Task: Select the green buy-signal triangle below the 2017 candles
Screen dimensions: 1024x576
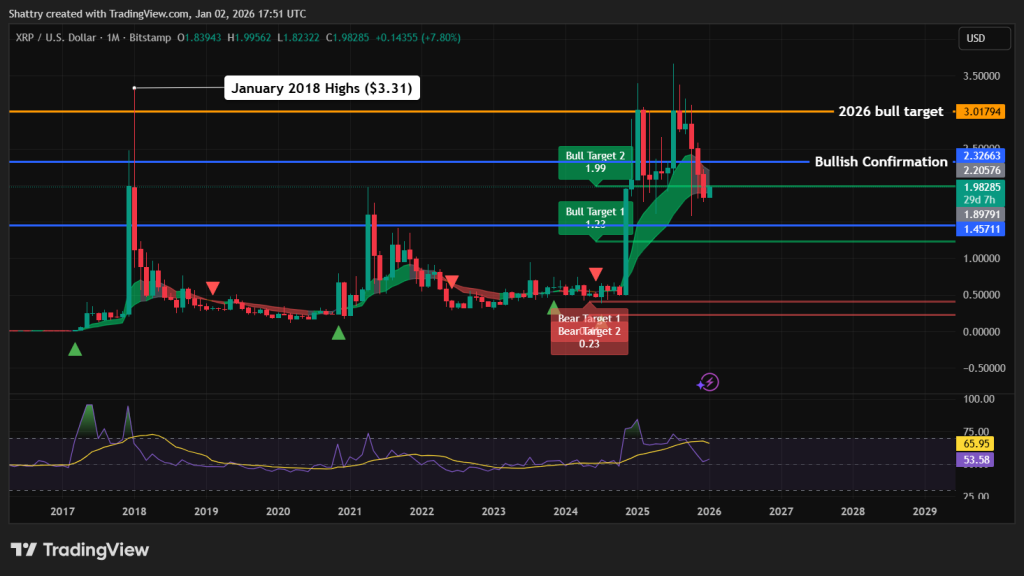Action: click(74, 350)
